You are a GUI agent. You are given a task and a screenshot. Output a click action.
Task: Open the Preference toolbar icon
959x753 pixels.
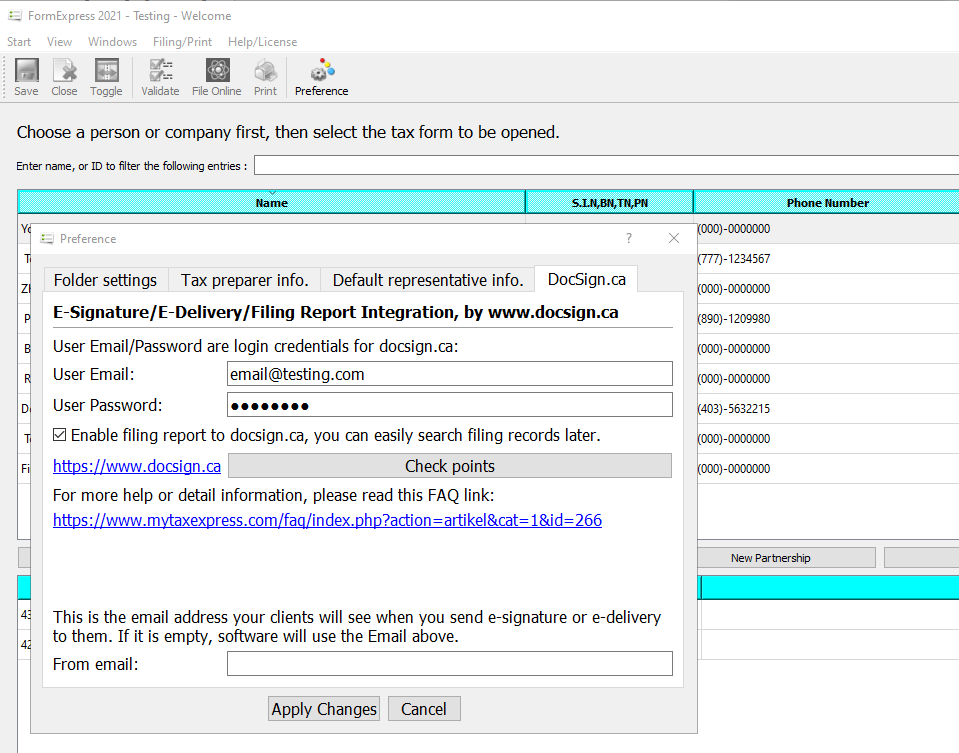(x=322, y=77)
